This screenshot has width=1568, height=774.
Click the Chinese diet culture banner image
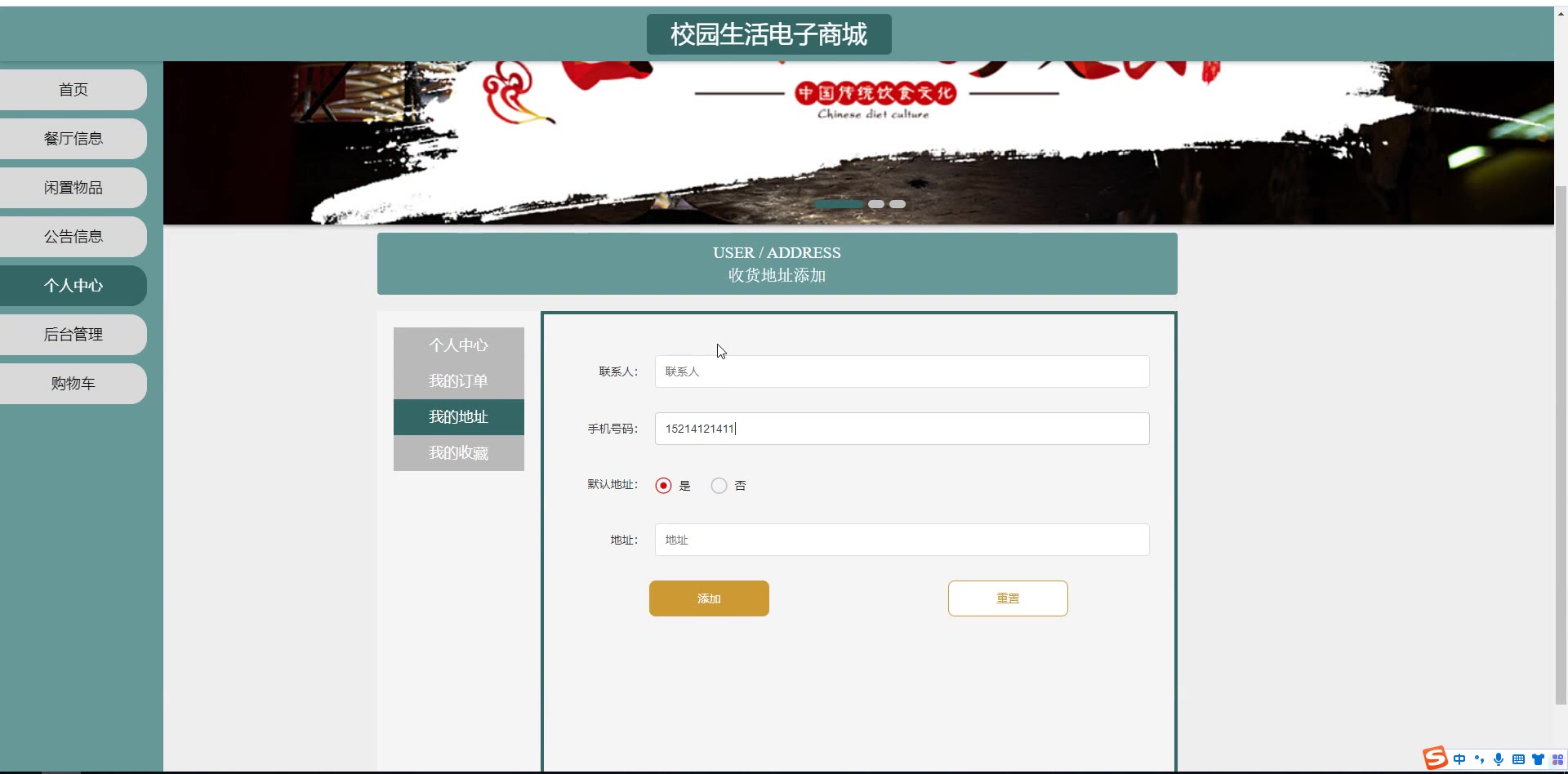click(x=858, y=143)
